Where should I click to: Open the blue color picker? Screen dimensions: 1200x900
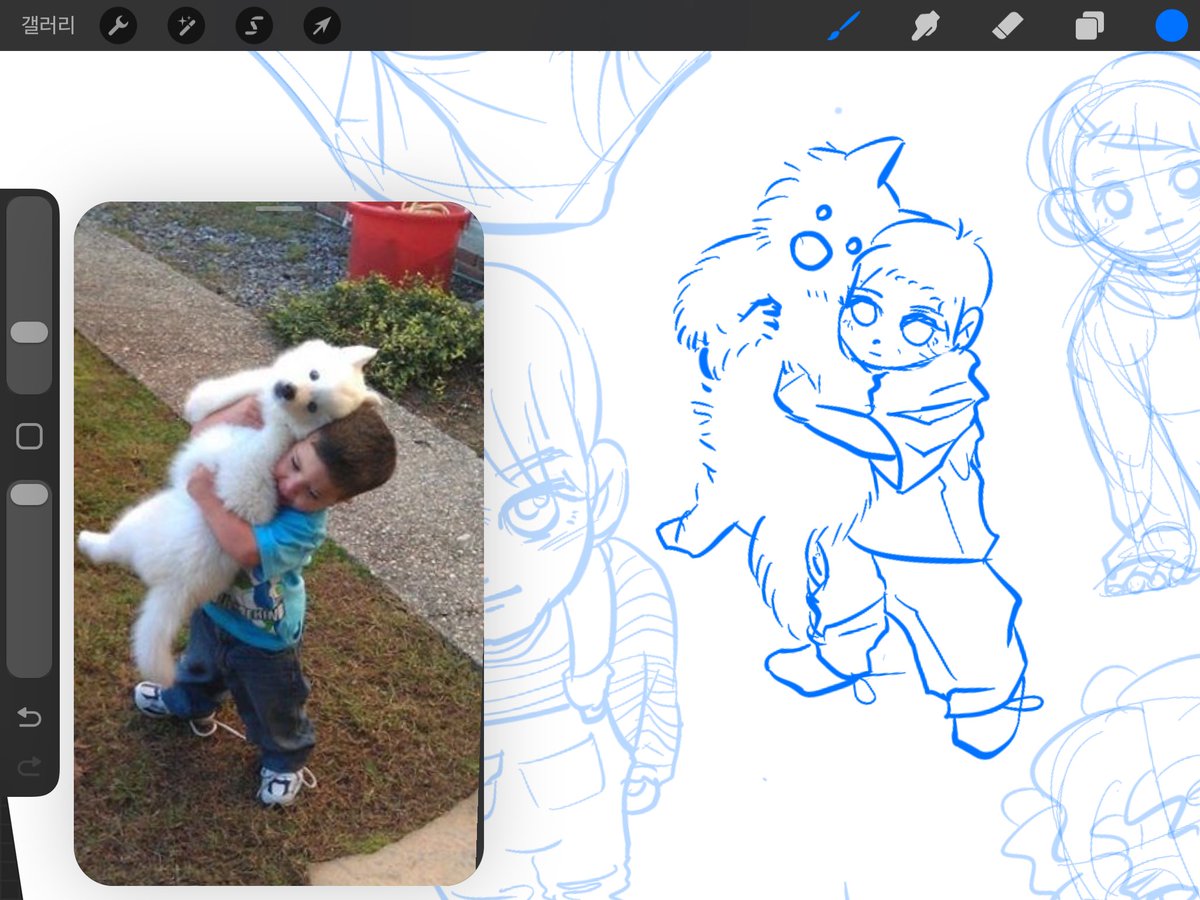click(x=1171, y=26)
